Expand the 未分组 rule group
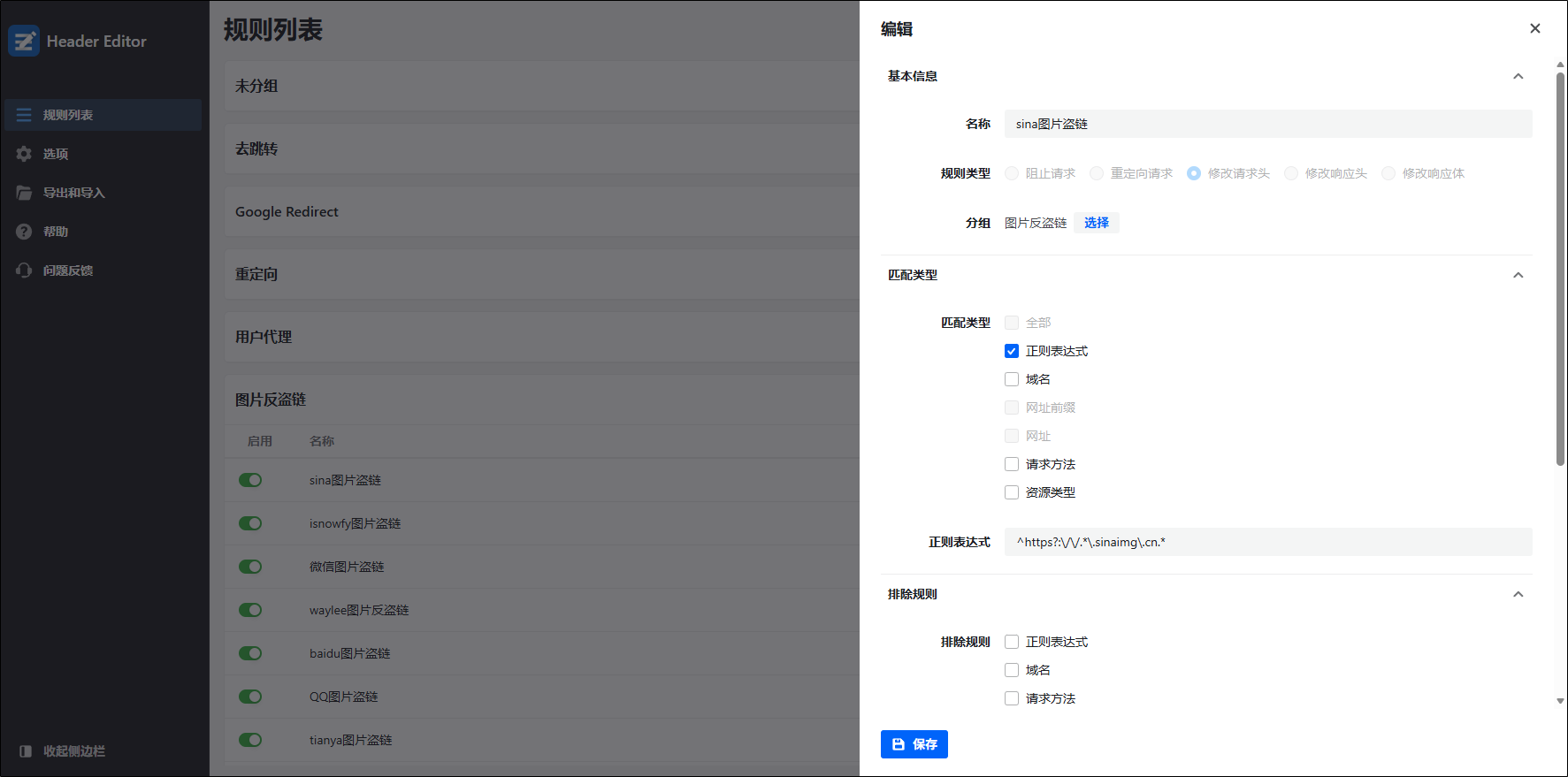The width and height of the screenshot is (1568, 777). pyautogui.click(x=542, y=86)
